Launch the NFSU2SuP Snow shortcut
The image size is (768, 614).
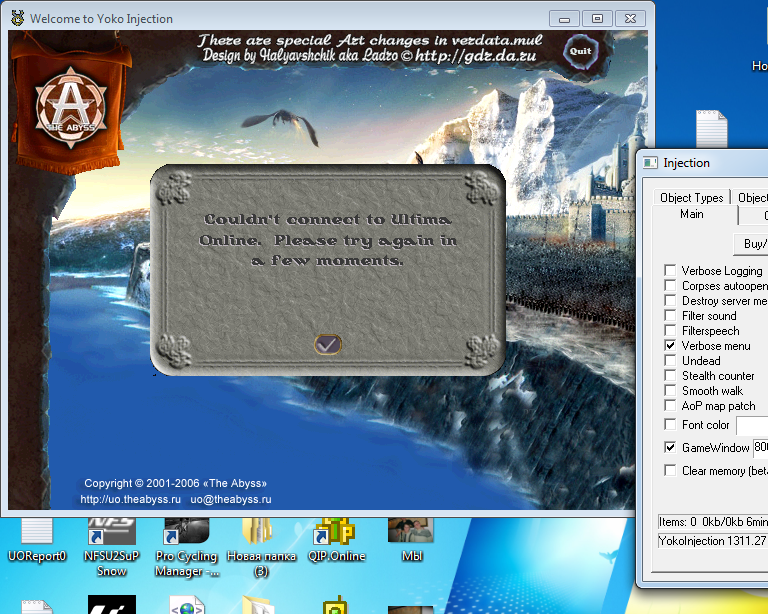coord(111,538)
